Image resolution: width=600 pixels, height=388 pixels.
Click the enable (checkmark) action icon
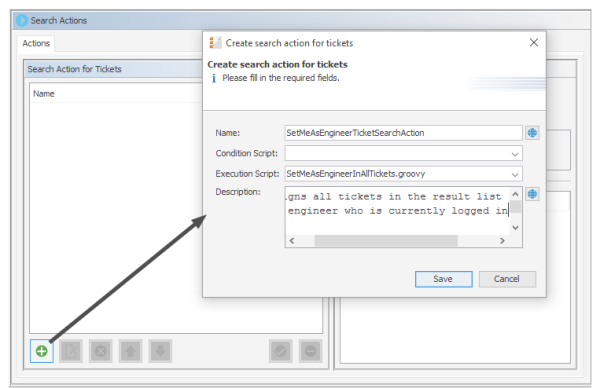(280, 351)
